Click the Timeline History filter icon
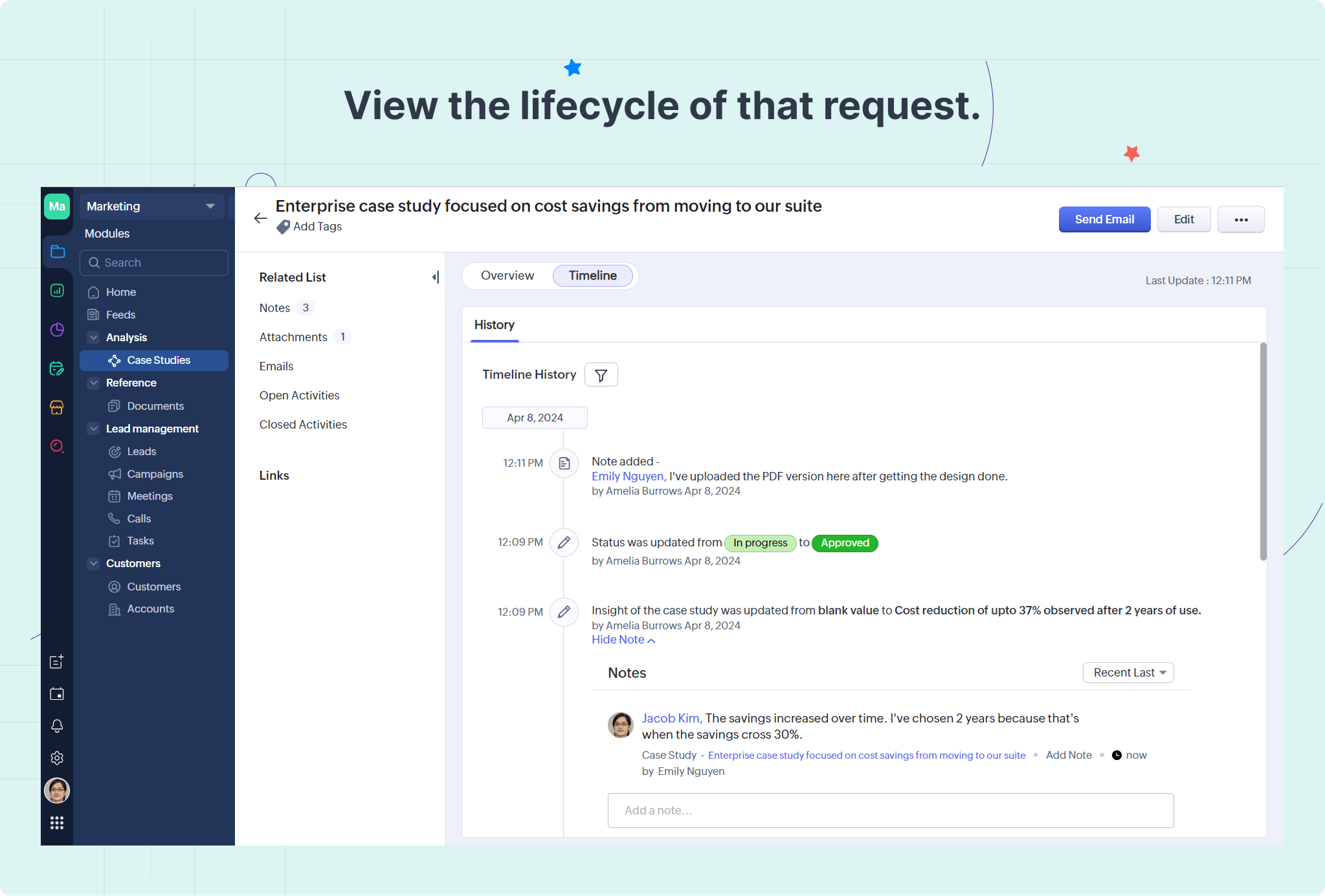 pyautogui.click(x=601, y=375)
